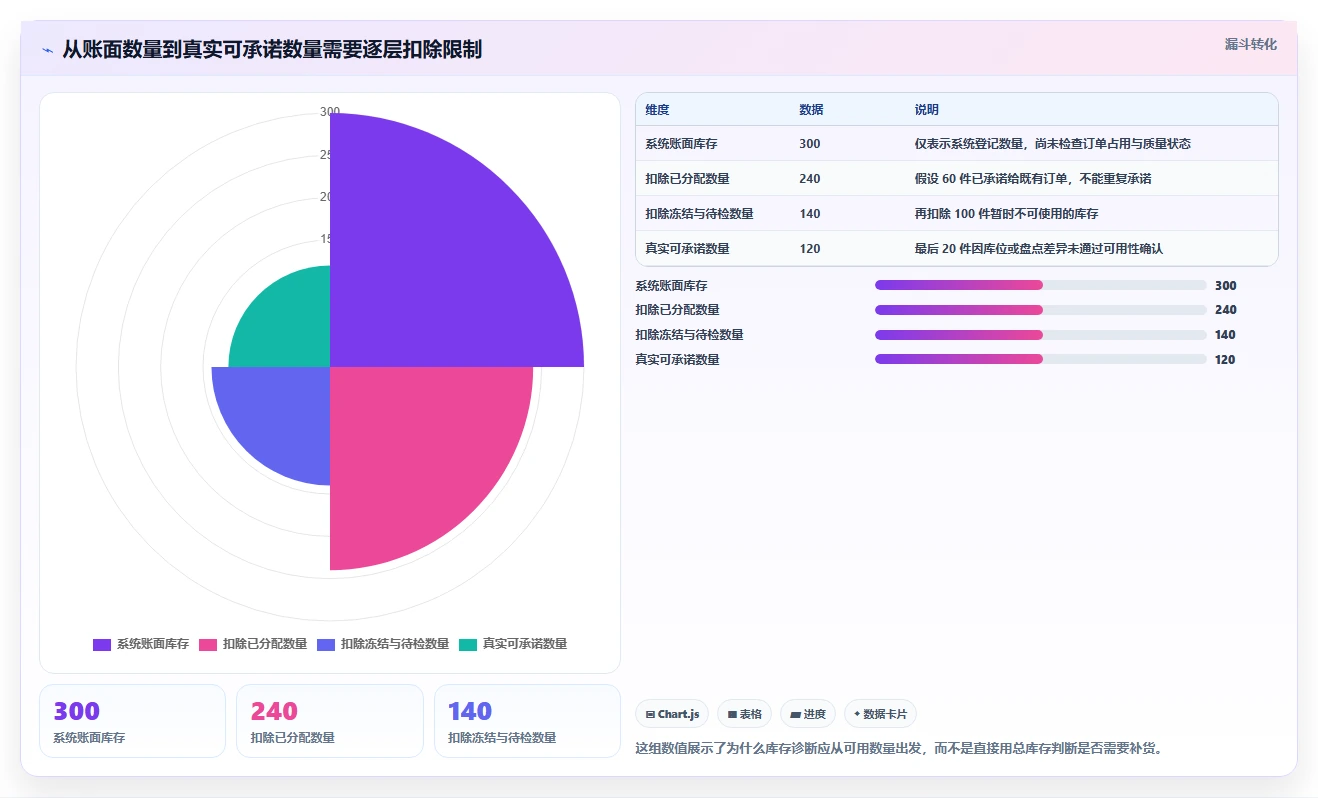Click the 漏斗转化 label in header

pos(1250,45)
